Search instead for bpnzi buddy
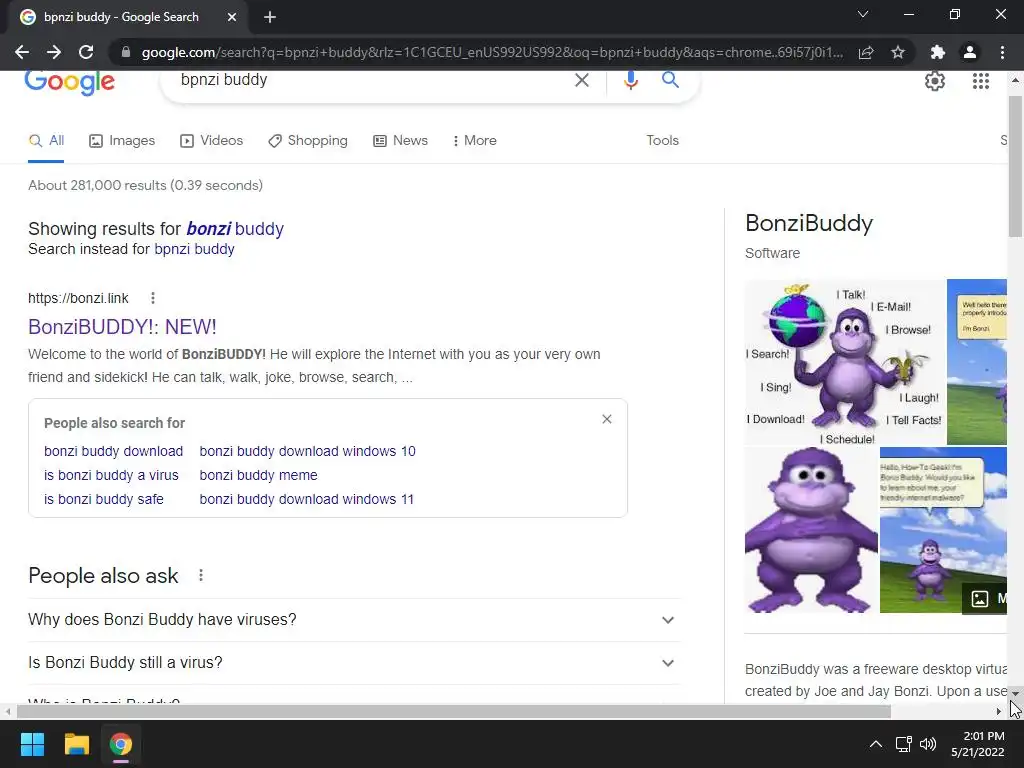 [194, 249]
